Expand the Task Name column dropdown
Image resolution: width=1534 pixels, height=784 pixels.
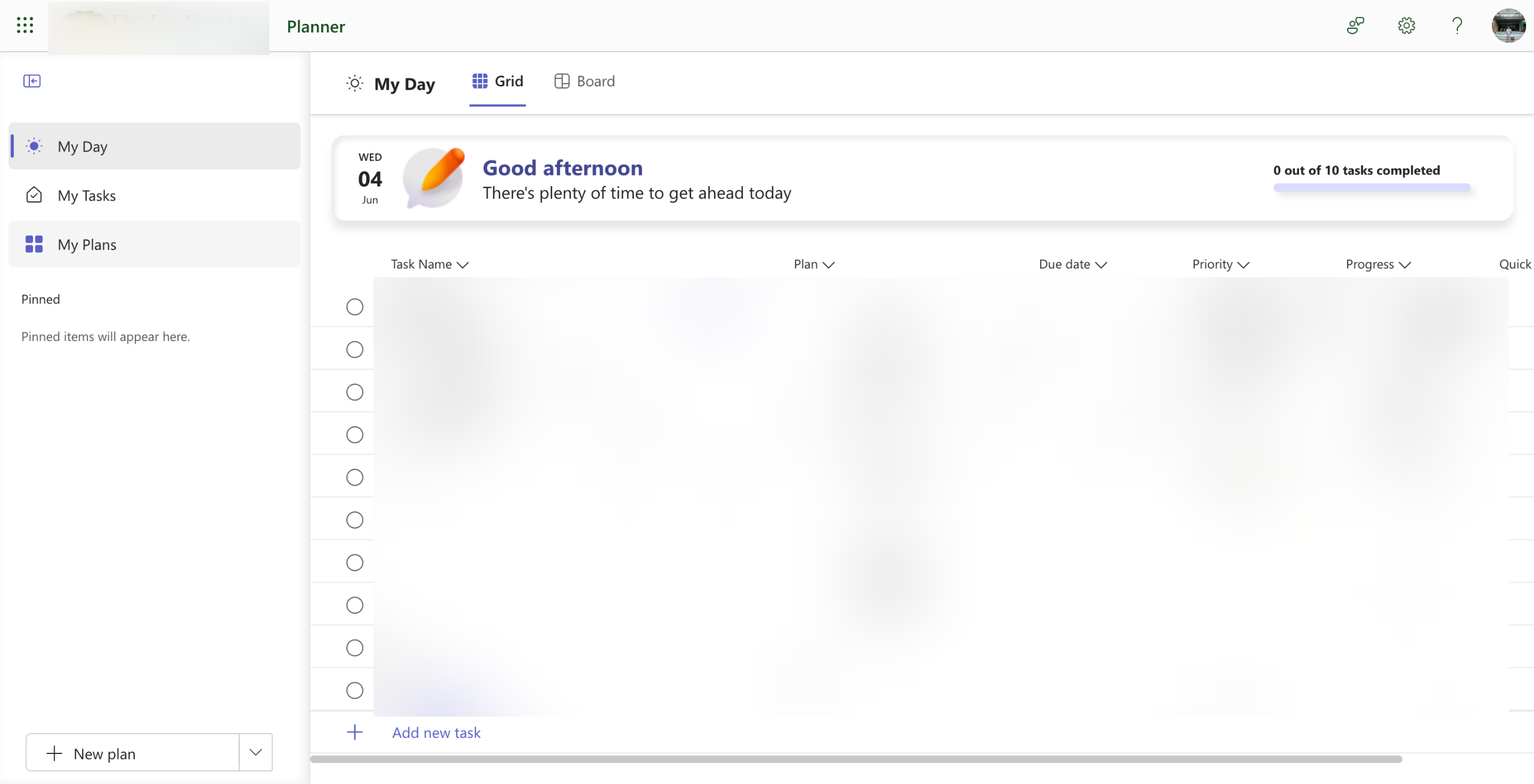click(463, 265)
